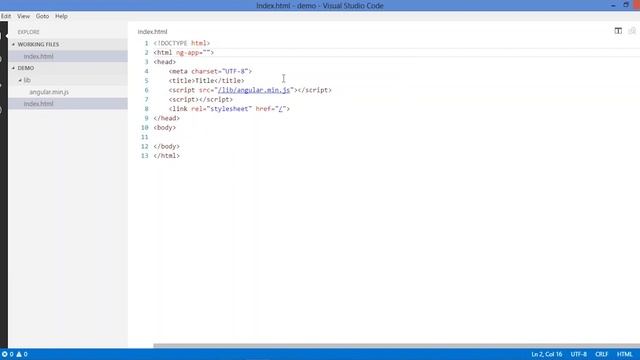Change the HTML language mode
The height and width of the screenshot is (360, 640).
[x=624, y=354]
